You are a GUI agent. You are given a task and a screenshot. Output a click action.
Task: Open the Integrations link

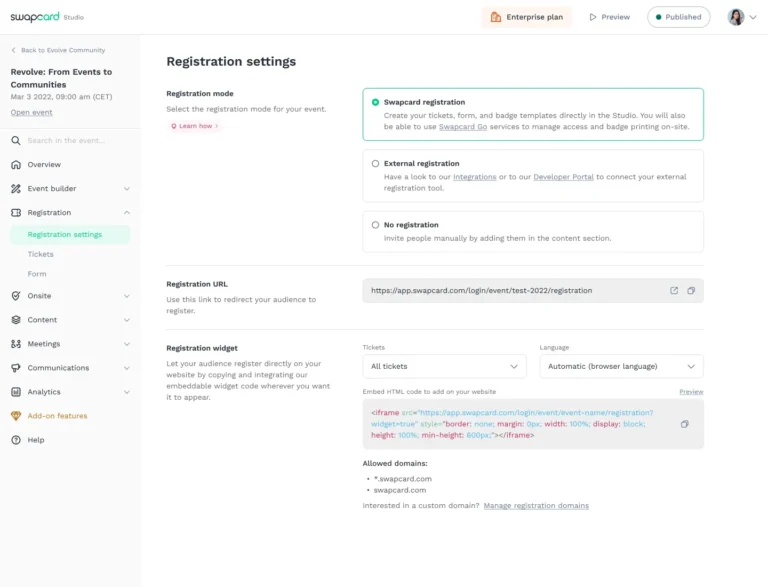(x=475, y=177)
